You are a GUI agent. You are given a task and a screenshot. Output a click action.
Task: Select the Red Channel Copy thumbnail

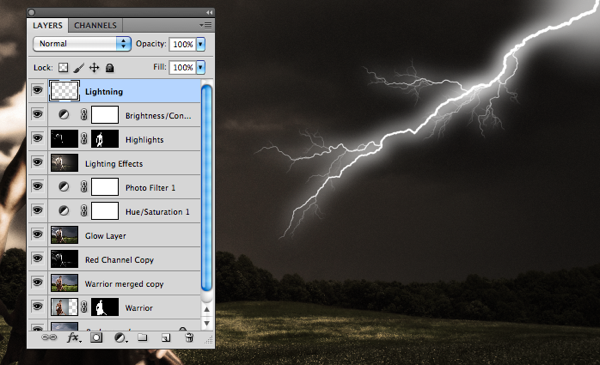(64, 259)
